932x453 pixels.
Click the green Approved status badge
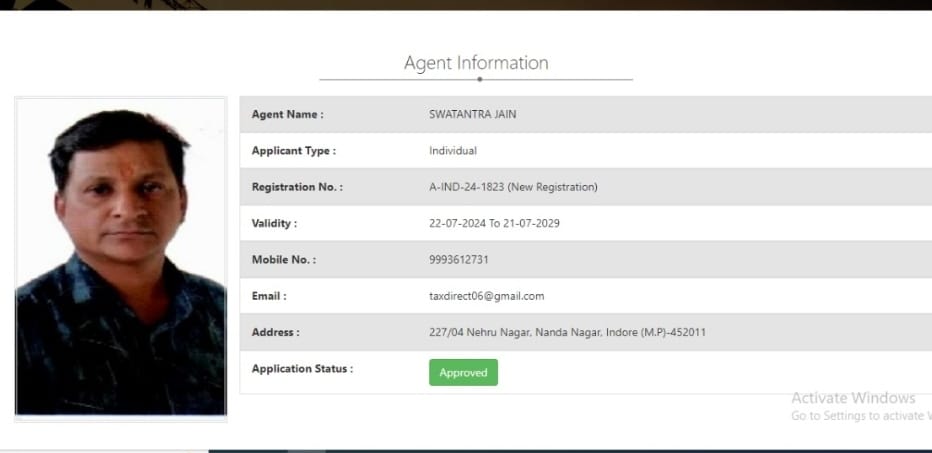[x=463, y=372]
